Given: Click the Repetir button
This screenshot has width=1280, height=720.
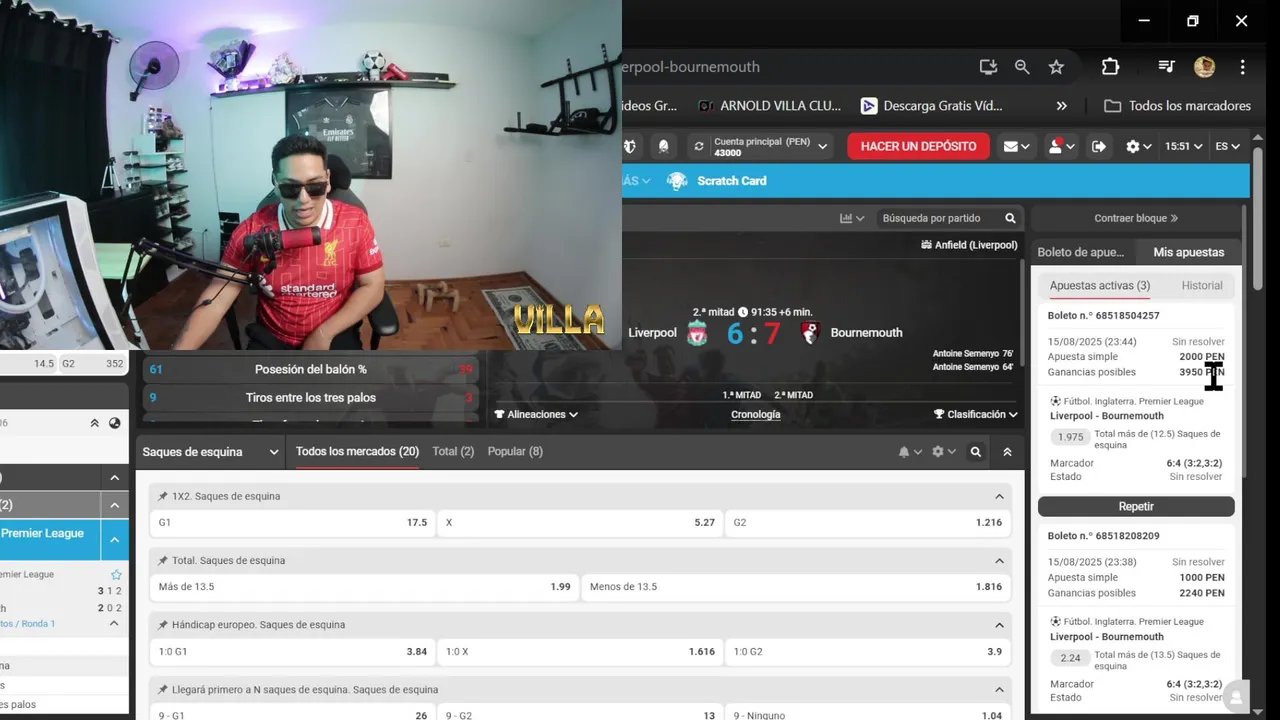Looking at the screenshot, I should [x=1136, y=506].
